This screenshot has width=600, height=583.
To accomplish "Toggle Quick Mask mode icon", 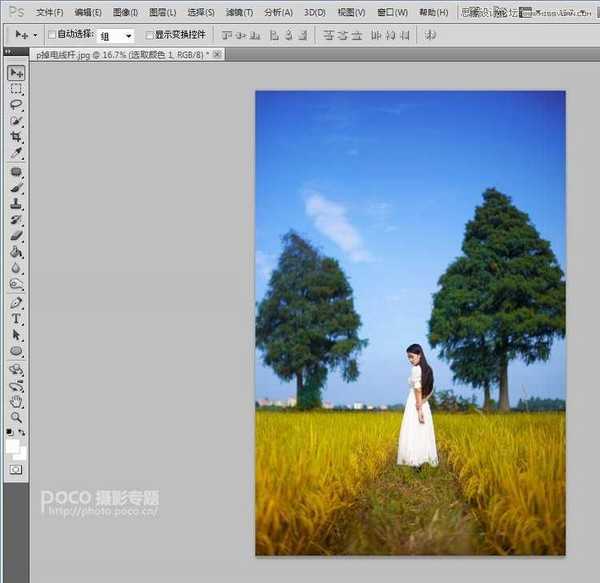I will point(16,469).
